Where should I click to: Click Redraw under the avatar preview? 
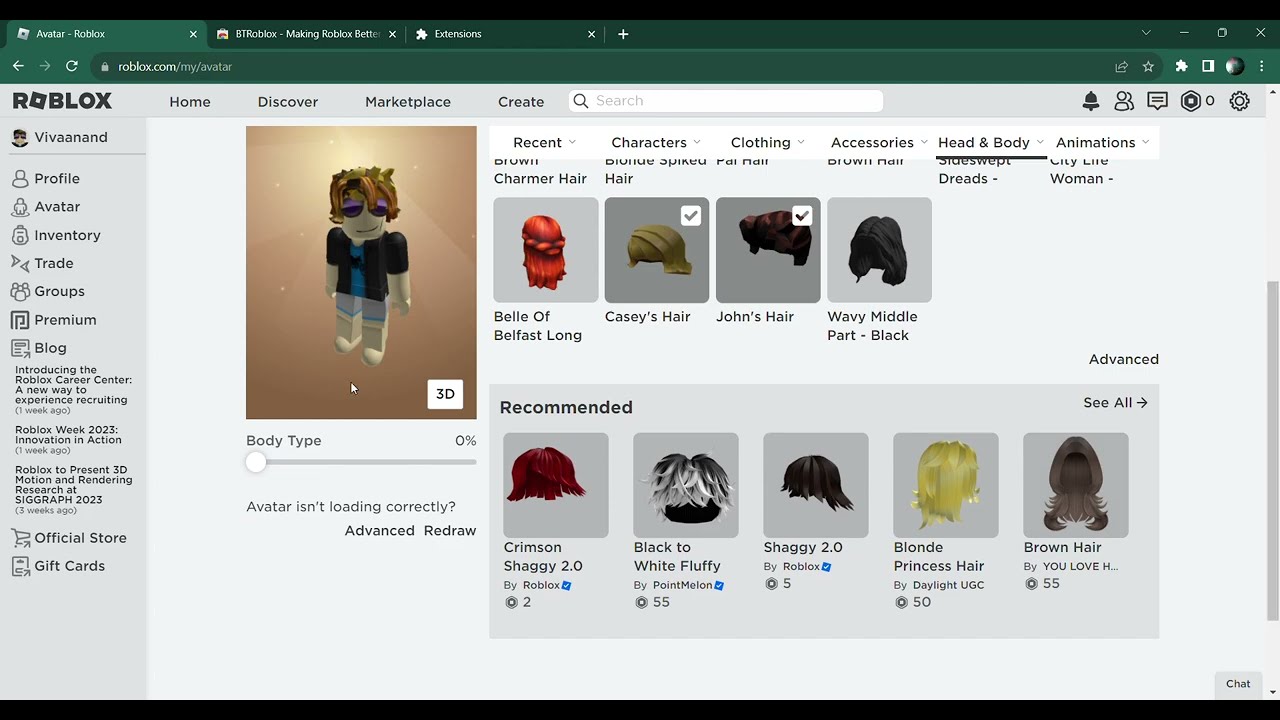point(450,531)
